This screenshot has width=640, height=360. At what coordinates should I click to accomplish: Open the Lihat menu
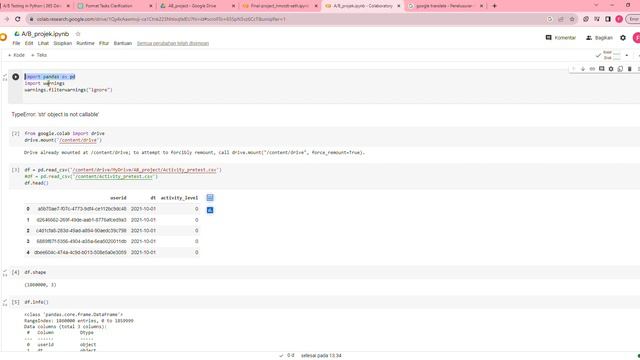tap(43, 43)
